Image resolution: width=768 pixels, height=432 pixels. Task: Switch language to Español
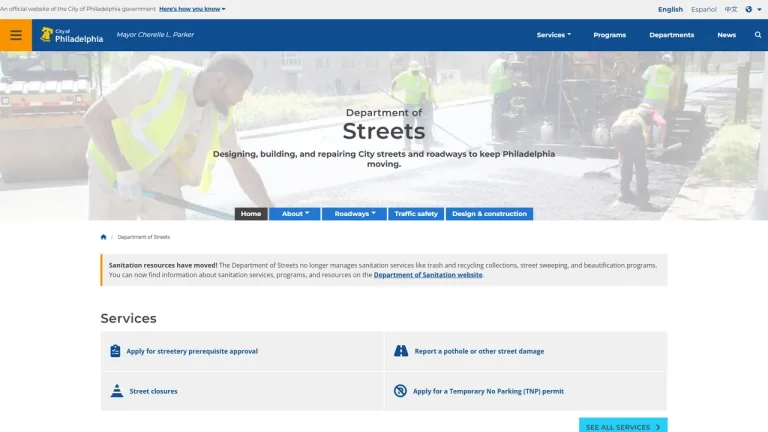coord(703,9)
